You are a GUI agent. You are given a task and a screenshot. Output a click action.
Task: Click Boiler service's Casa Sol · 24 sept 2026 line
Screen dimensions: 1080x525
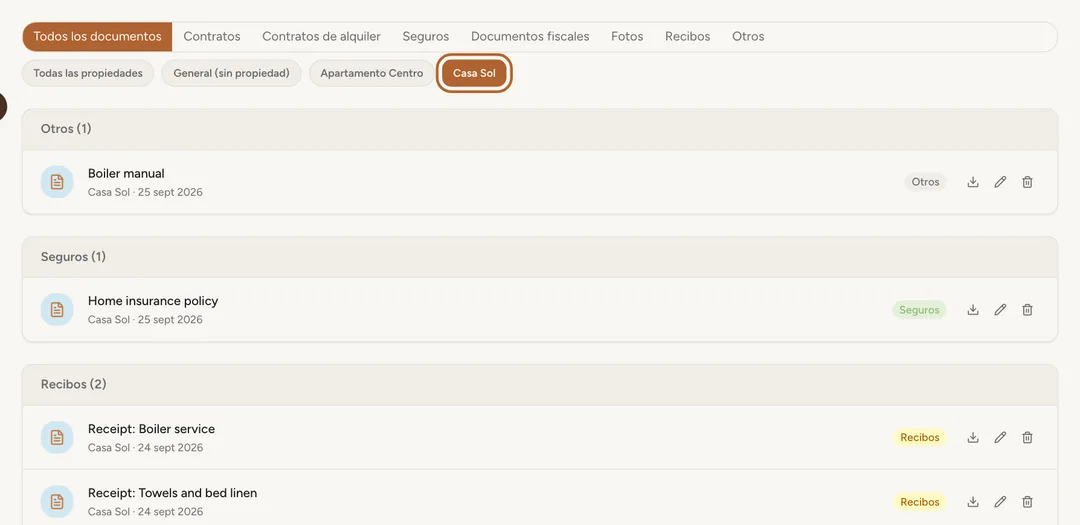tap(145, 448)
